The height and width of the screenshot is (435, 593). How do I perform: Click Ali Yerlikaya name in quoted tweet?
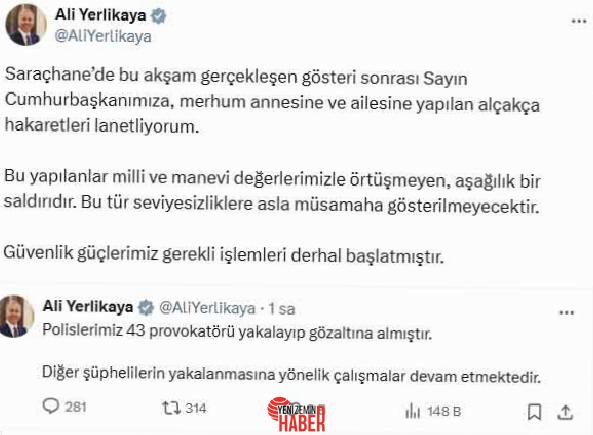88,306
